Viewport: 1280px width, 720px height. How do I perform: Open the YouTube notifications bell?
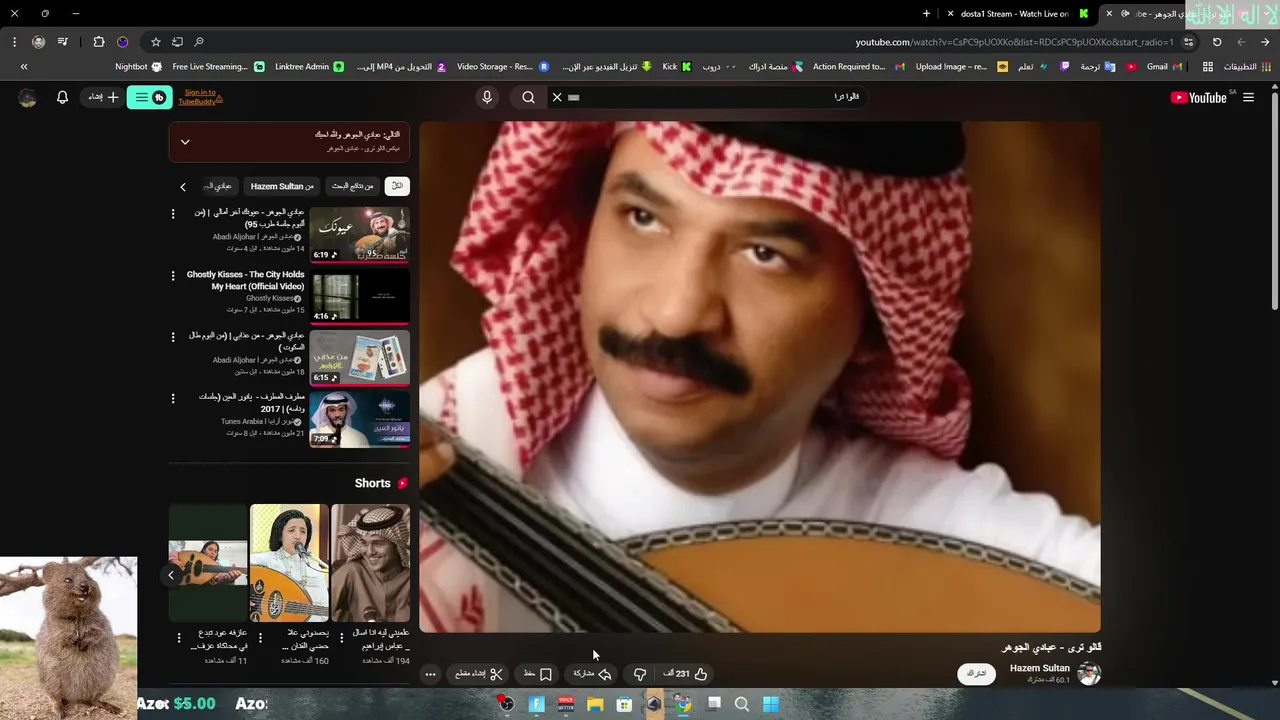click(x=62, y=97)
